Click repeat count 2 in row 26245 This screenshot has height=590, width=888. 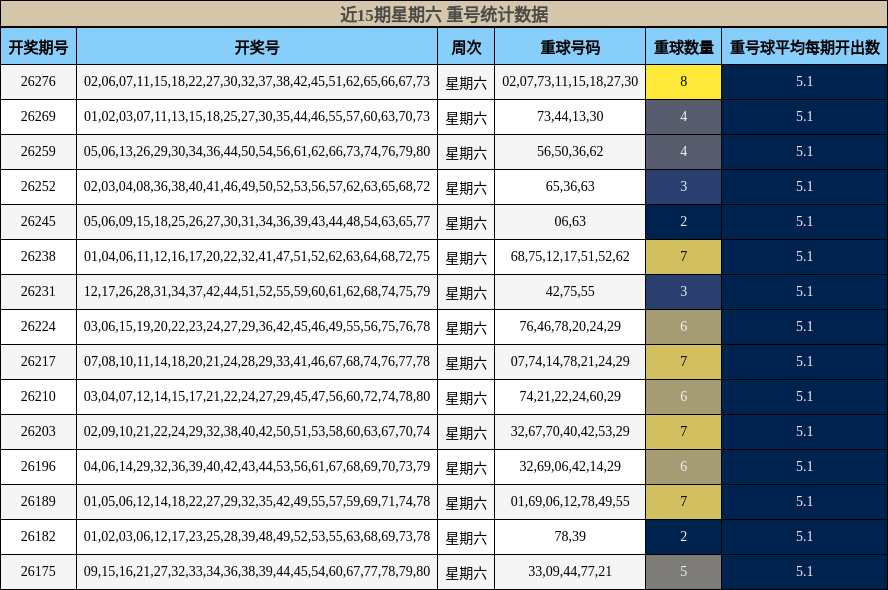pyautogui.click(x=684, y=221)
